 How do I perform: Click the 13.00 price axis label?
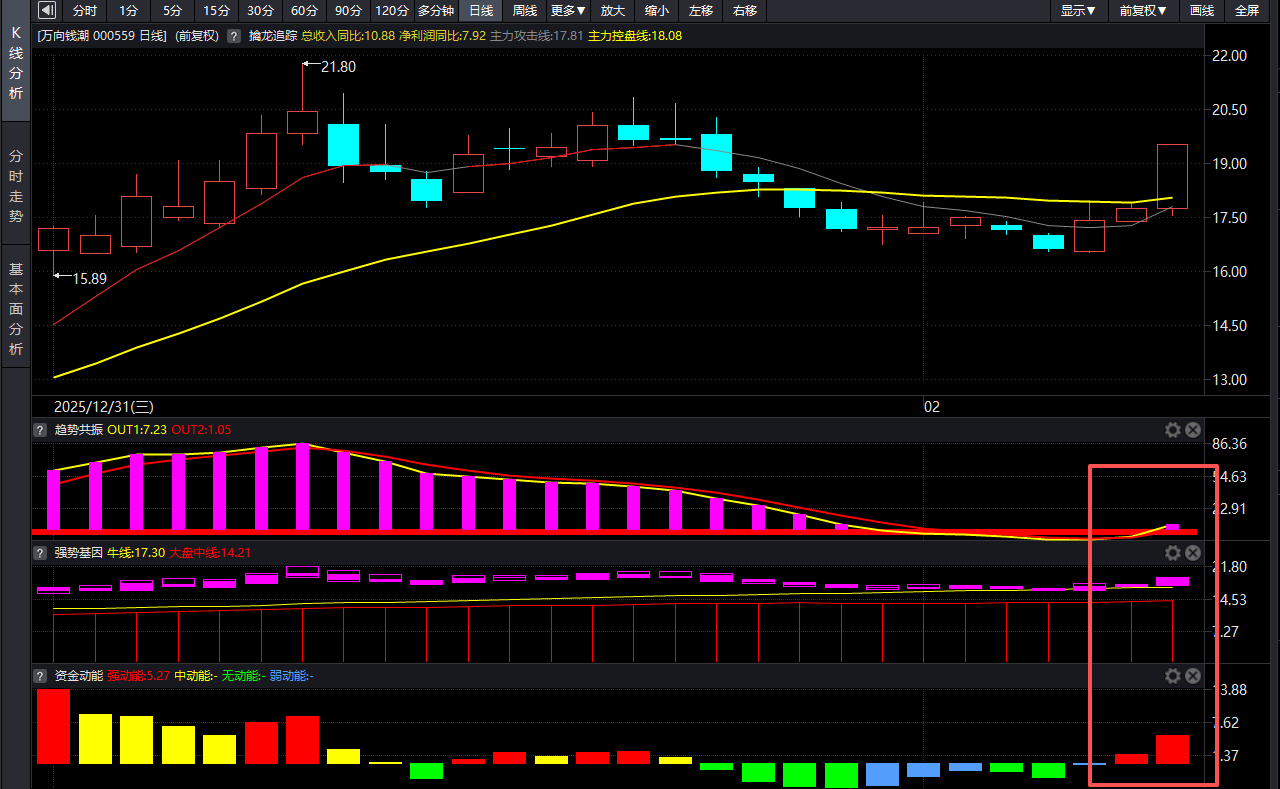(x=1229, y=380)
